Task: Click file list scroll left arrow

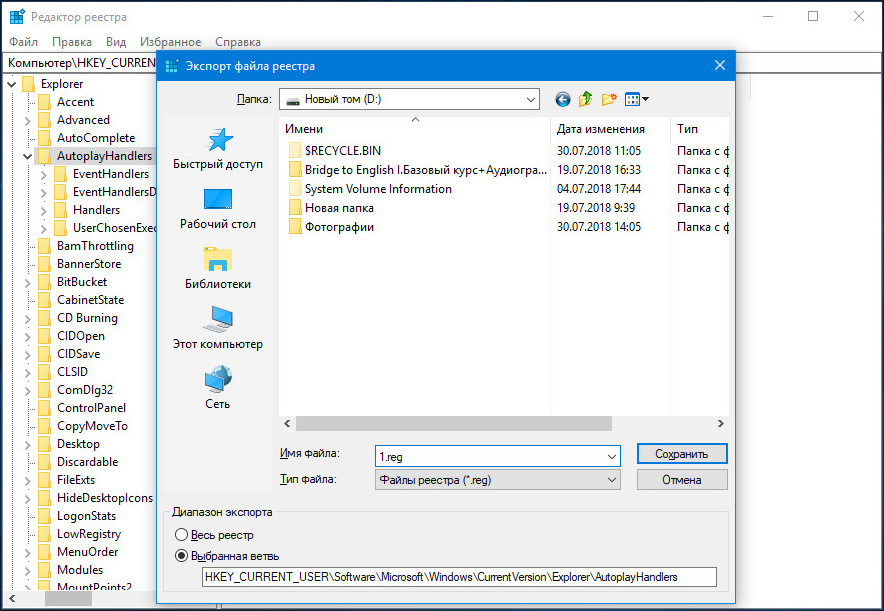Action: pos(287,423)
